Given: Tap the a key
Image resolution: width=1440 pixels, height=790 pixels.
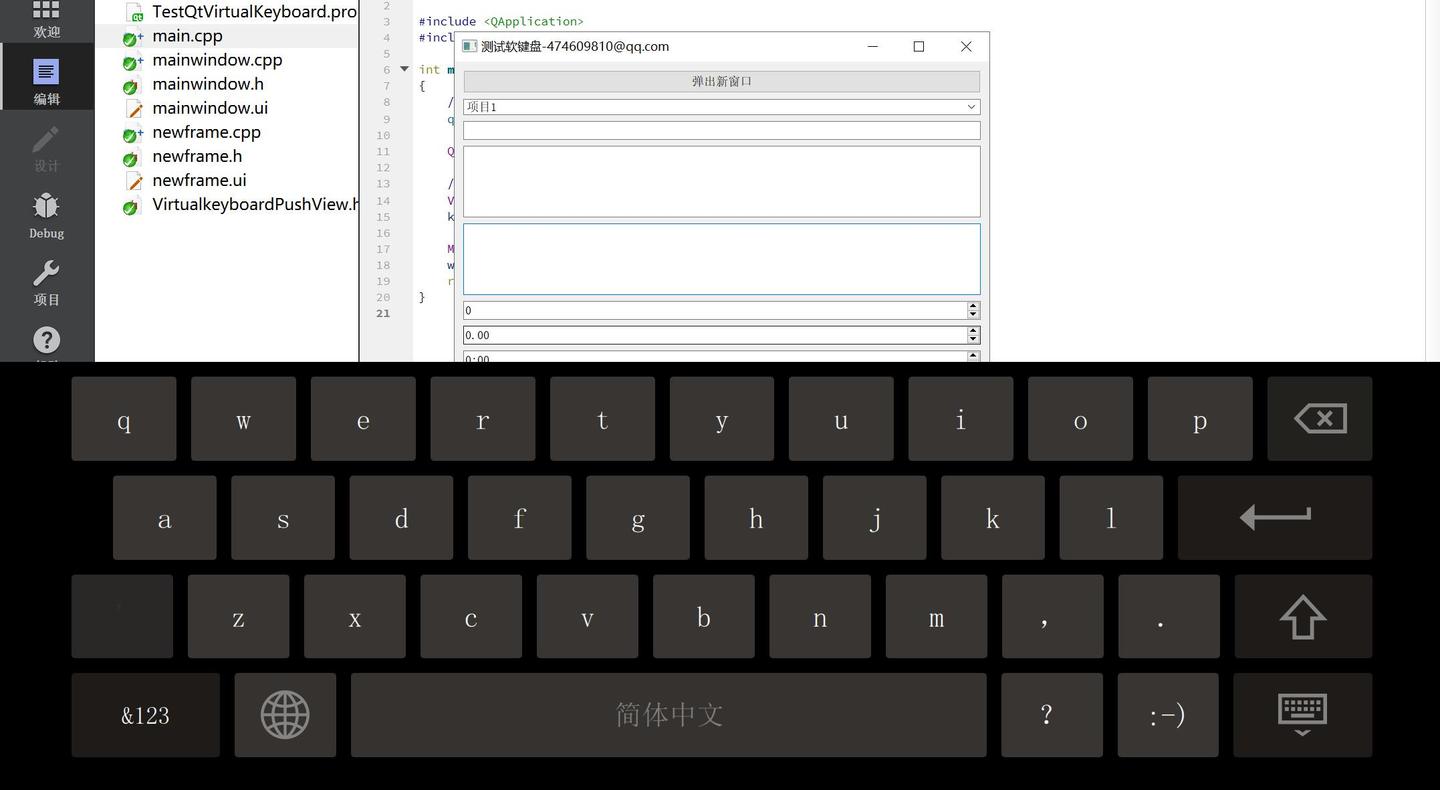Looking at the screenshot, I should [x=165, y=517].
